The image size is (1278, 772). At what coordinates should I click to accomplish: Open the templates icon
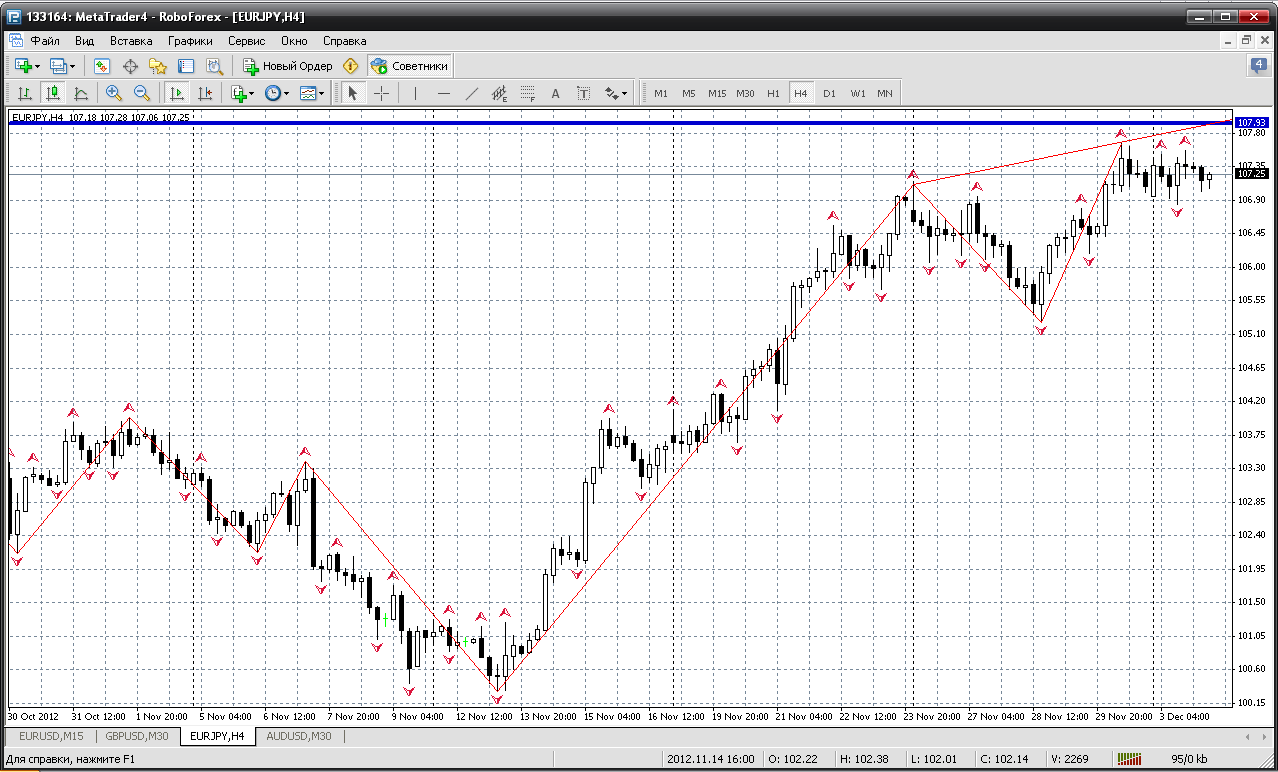click(x=308, y=93)
